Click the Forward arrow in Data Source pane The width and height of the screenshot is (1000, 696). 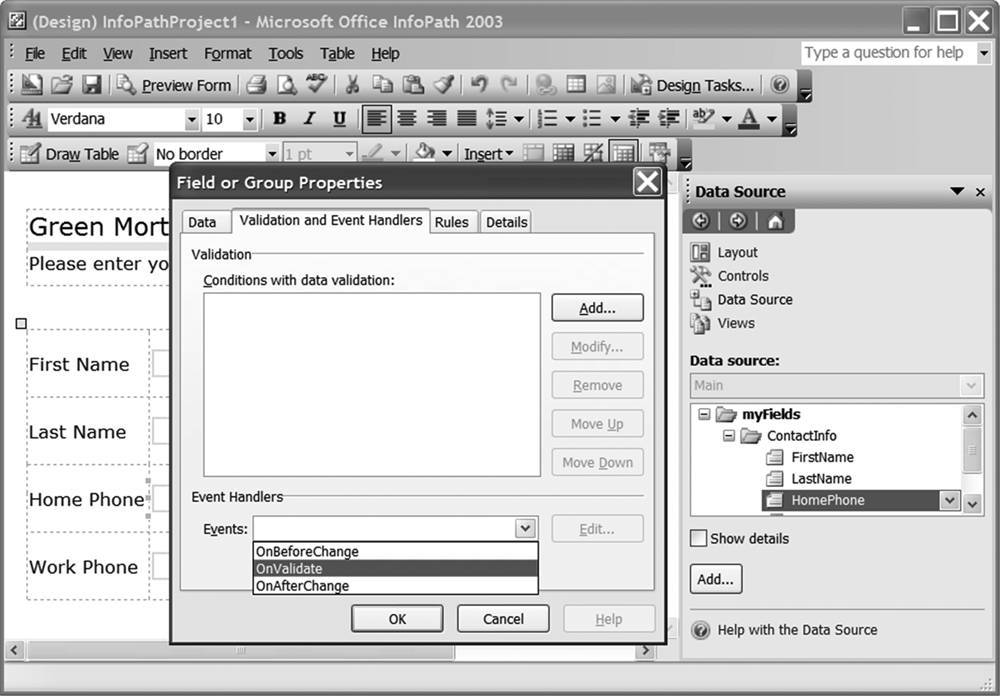(738, 221)
